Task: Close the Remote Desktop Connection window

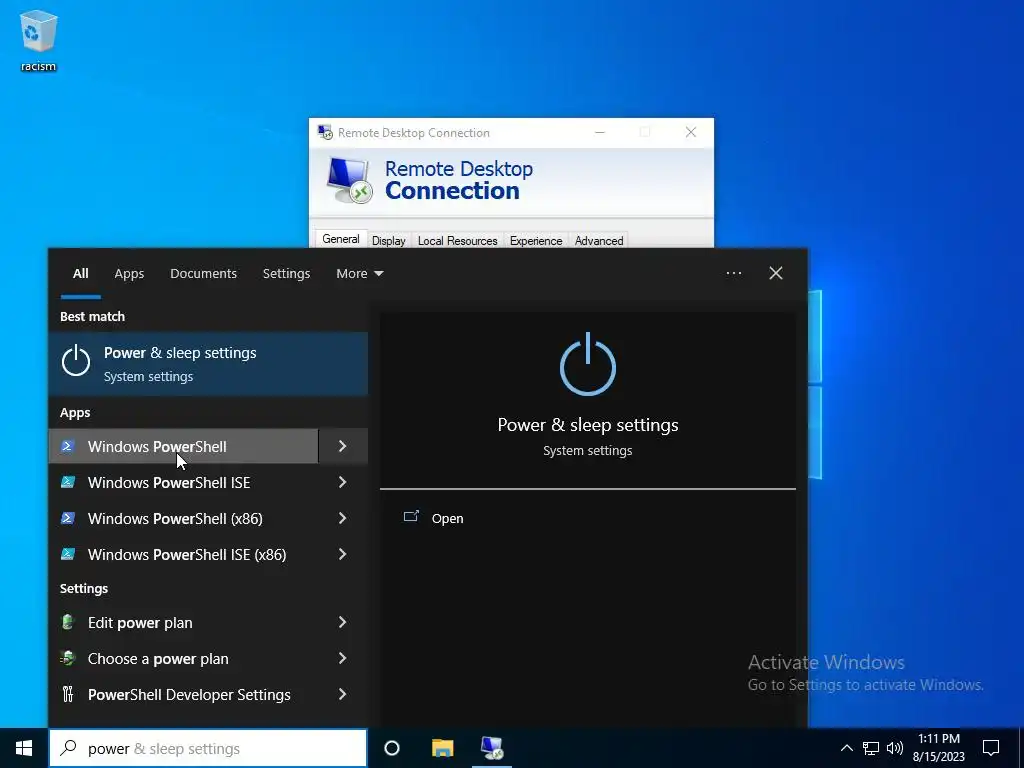Action: point(691,133)
